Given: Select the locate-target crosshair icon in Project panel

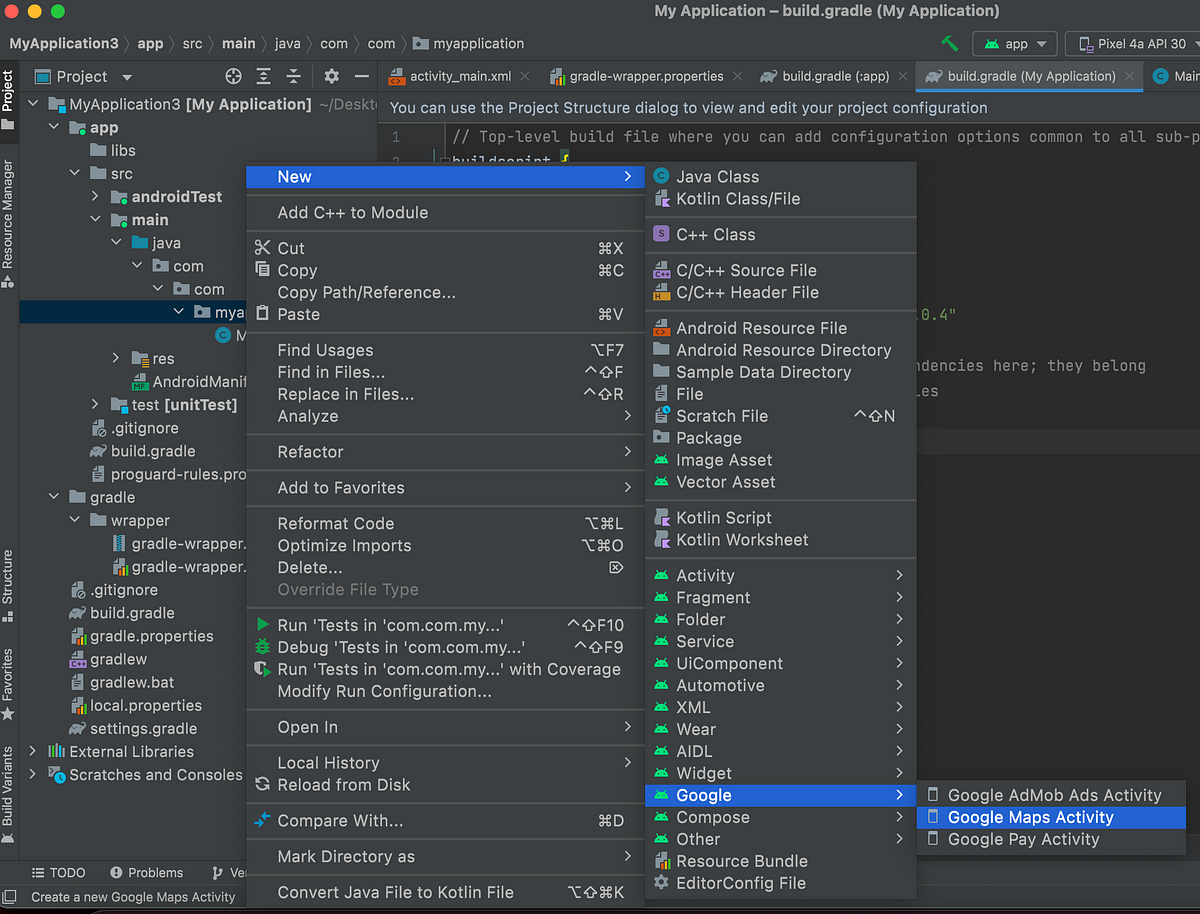Looking at the screenshot, I should (x=233, y=76).
